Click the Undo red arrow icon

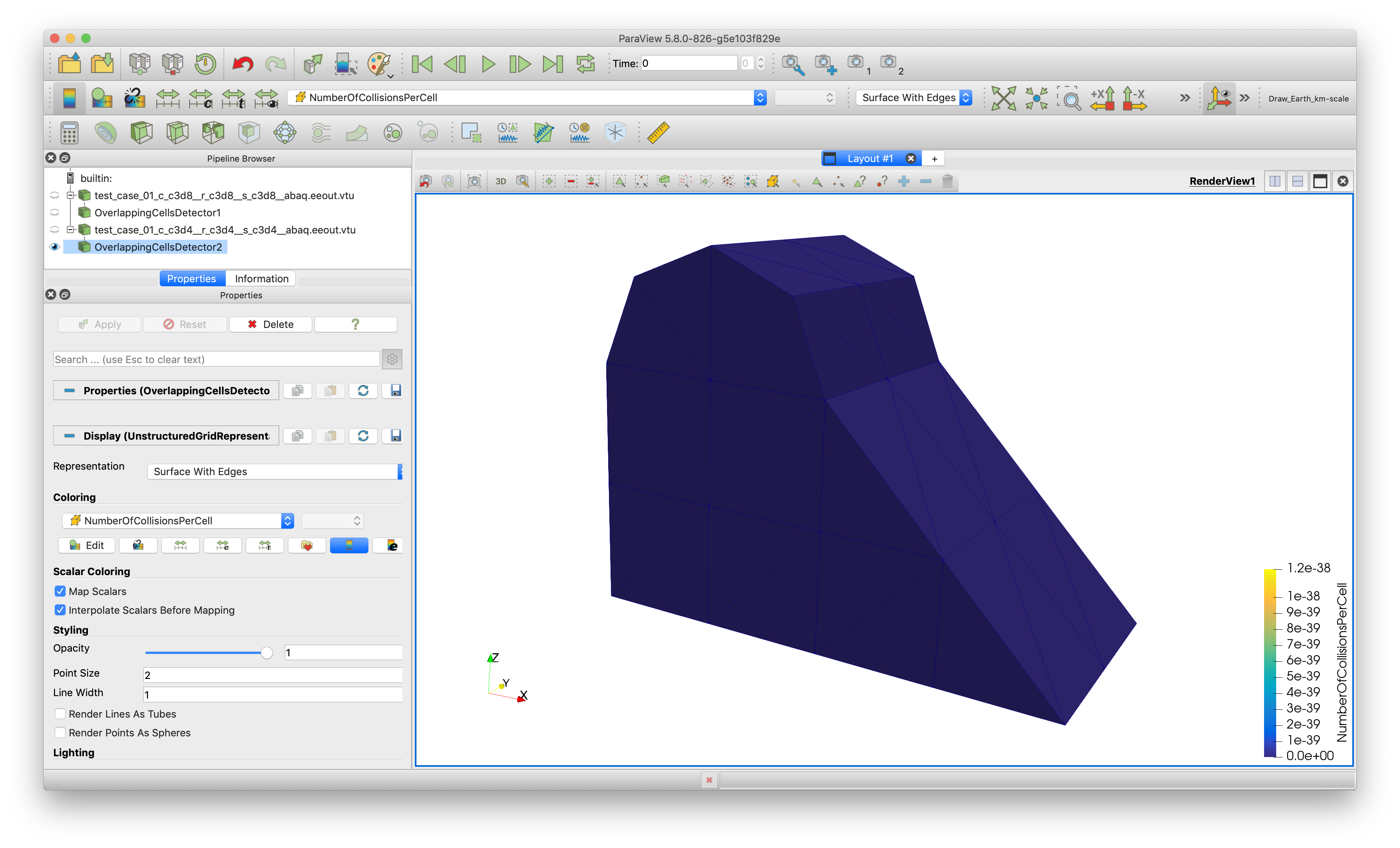point(243,63)
